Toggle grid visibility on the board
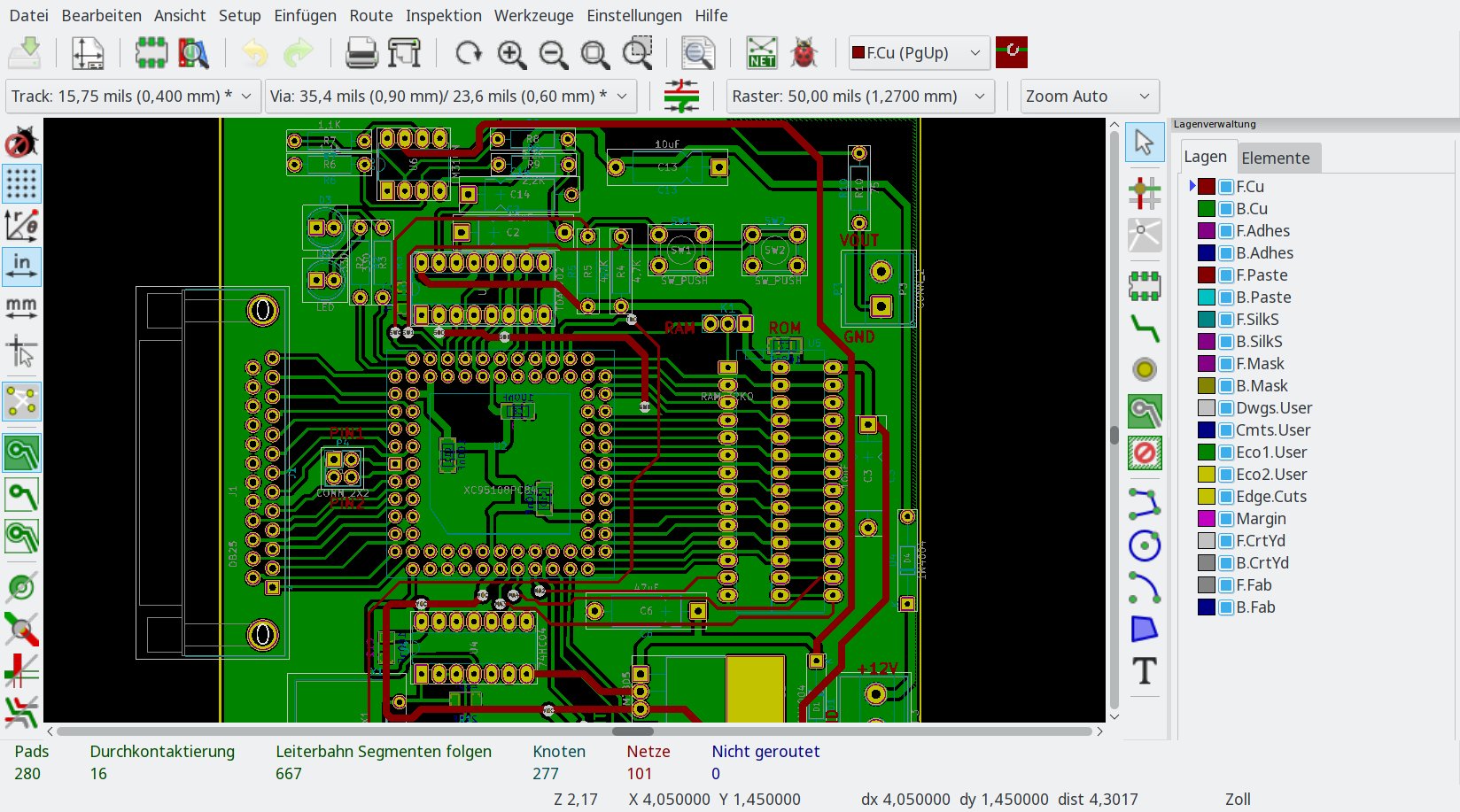This screenshot has width=1460, height=812. click(22, 183)
